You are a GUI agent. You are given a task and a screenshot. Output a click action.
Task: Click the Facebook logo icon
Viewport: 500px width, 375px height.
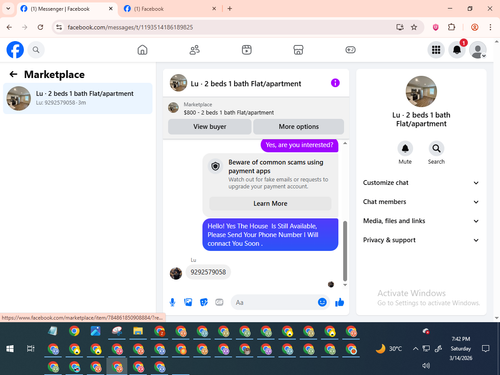pyautogui.click(x=15, y=50)
